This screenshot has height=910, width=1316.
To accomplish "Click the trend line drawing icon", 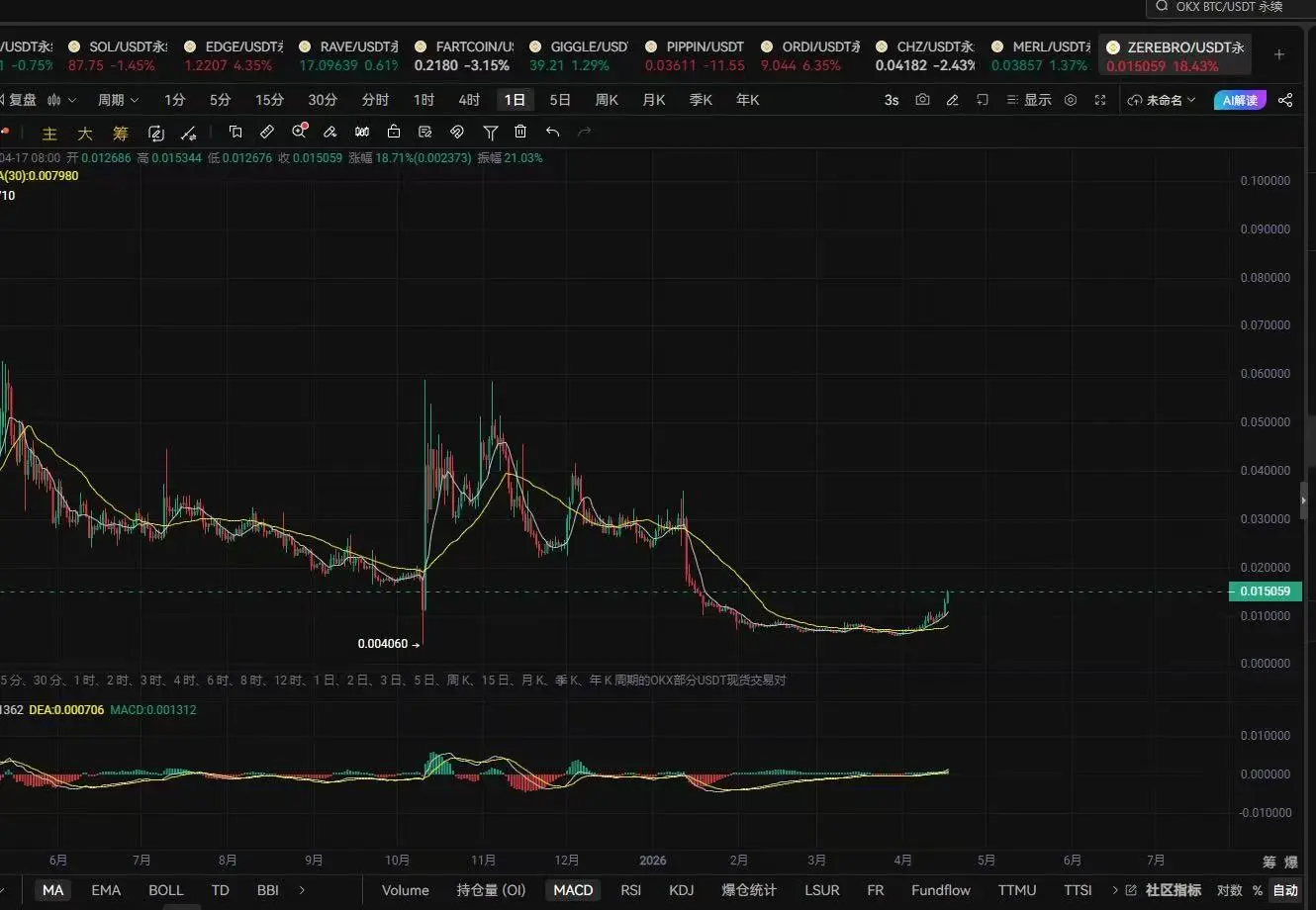I will (190, 134).
